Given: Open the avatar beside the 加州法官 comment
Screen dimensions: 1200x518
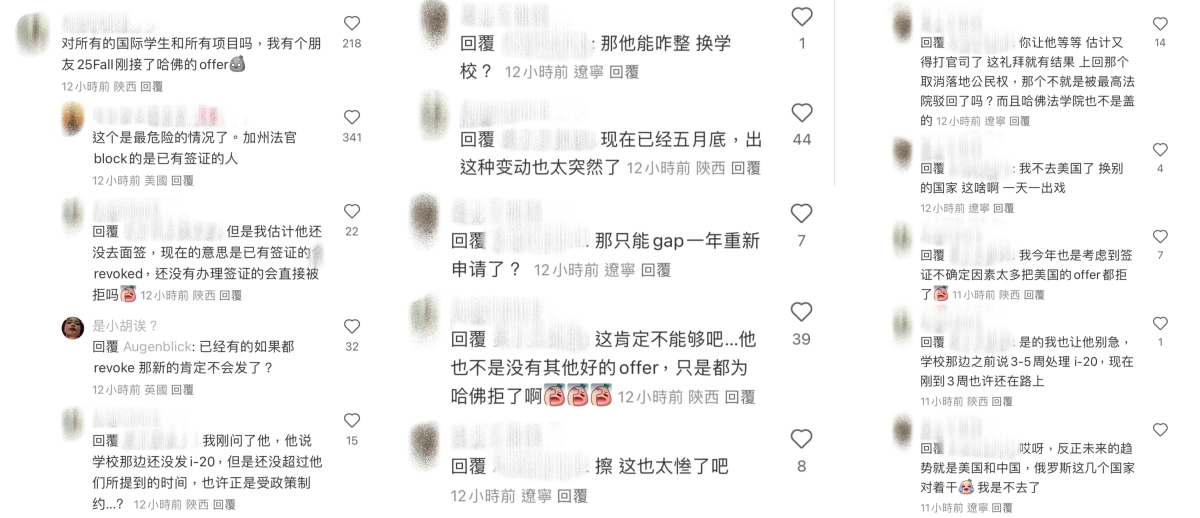Looking at the screenshot, I should pyautogui.click(x=72, y=118).
